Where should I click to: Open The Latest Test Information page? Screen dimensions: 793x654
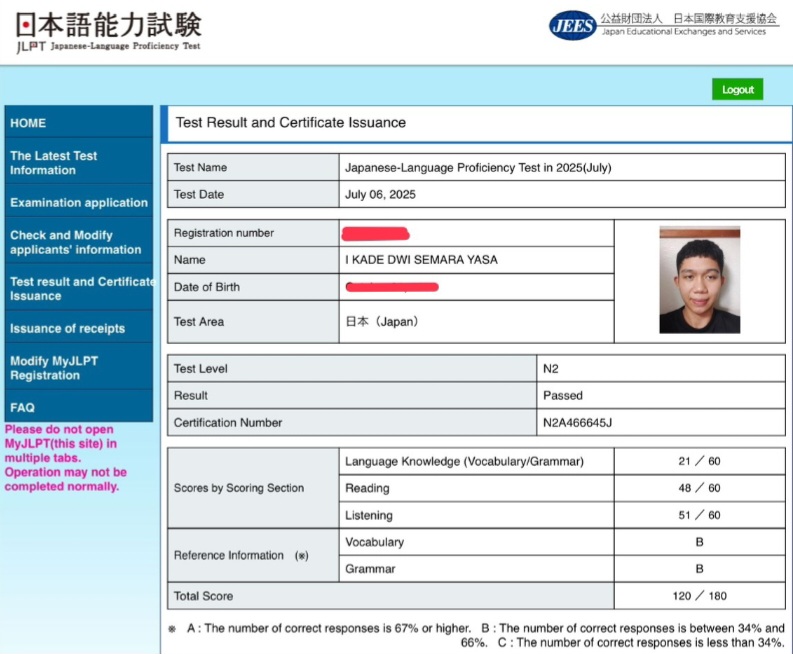coord(78,162)
